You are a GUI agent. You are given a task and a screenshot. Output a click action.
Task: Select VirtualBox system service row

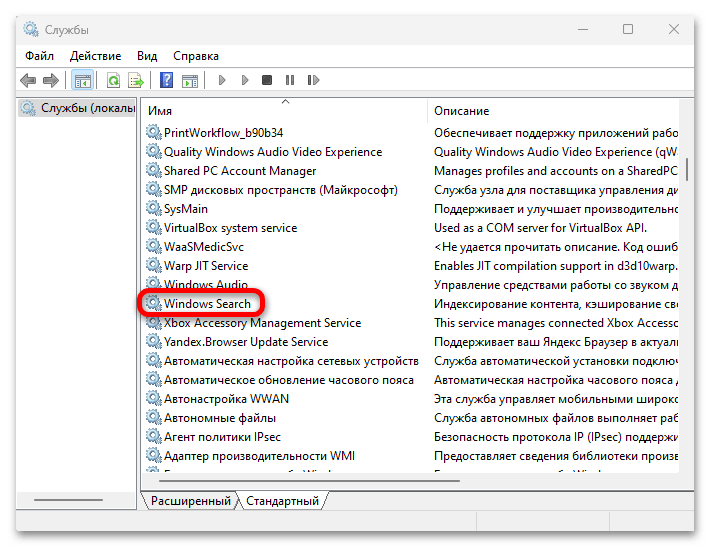point(230,228)
